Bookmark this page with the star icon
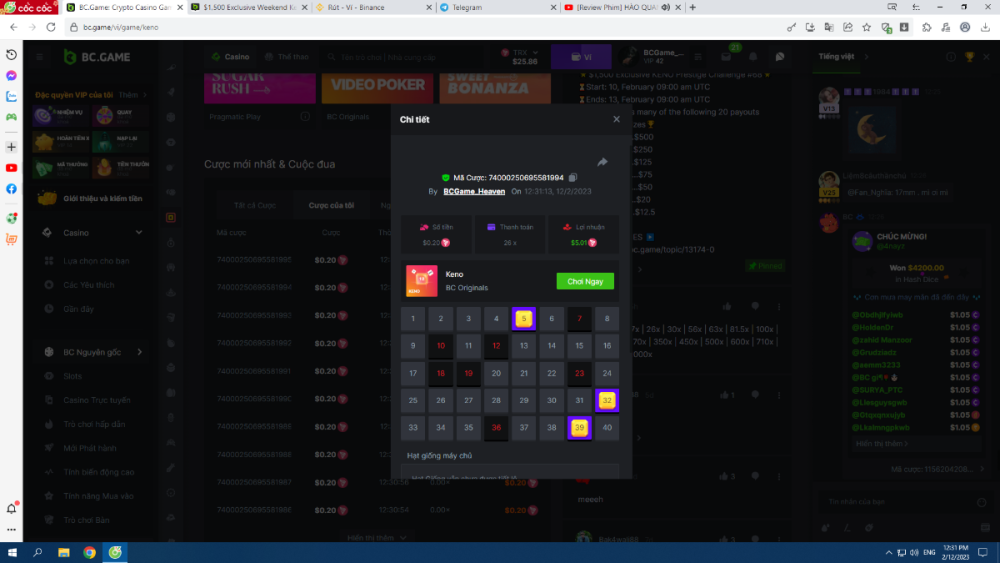 click(x=866, y=27)
